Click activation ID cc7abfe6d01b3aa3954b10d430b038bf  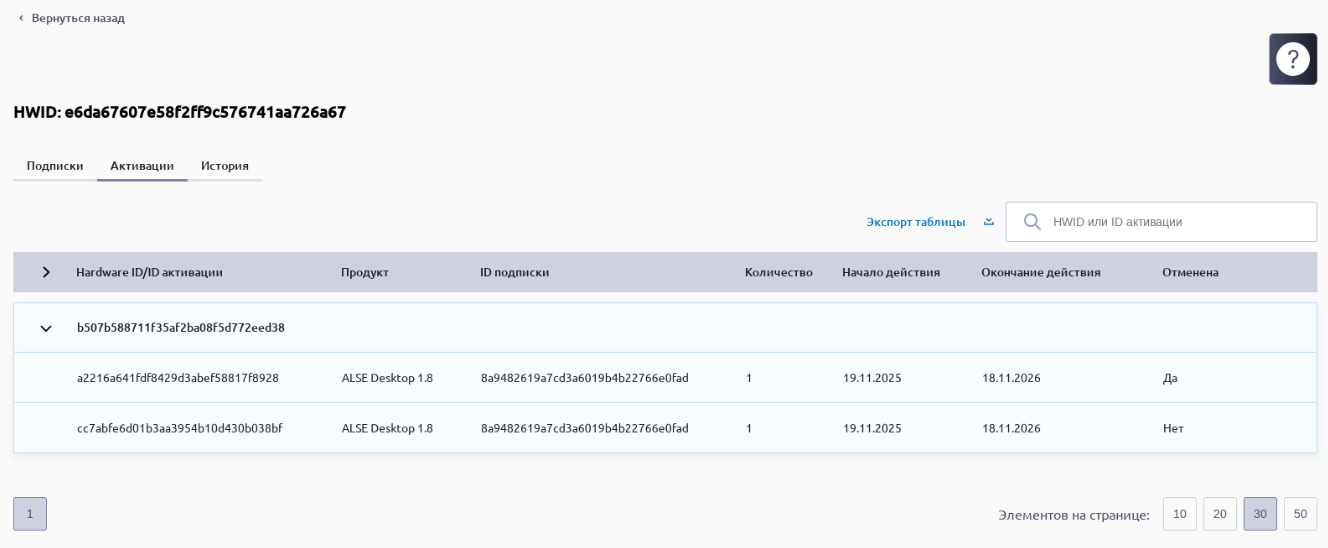click(x=180, y=428)
